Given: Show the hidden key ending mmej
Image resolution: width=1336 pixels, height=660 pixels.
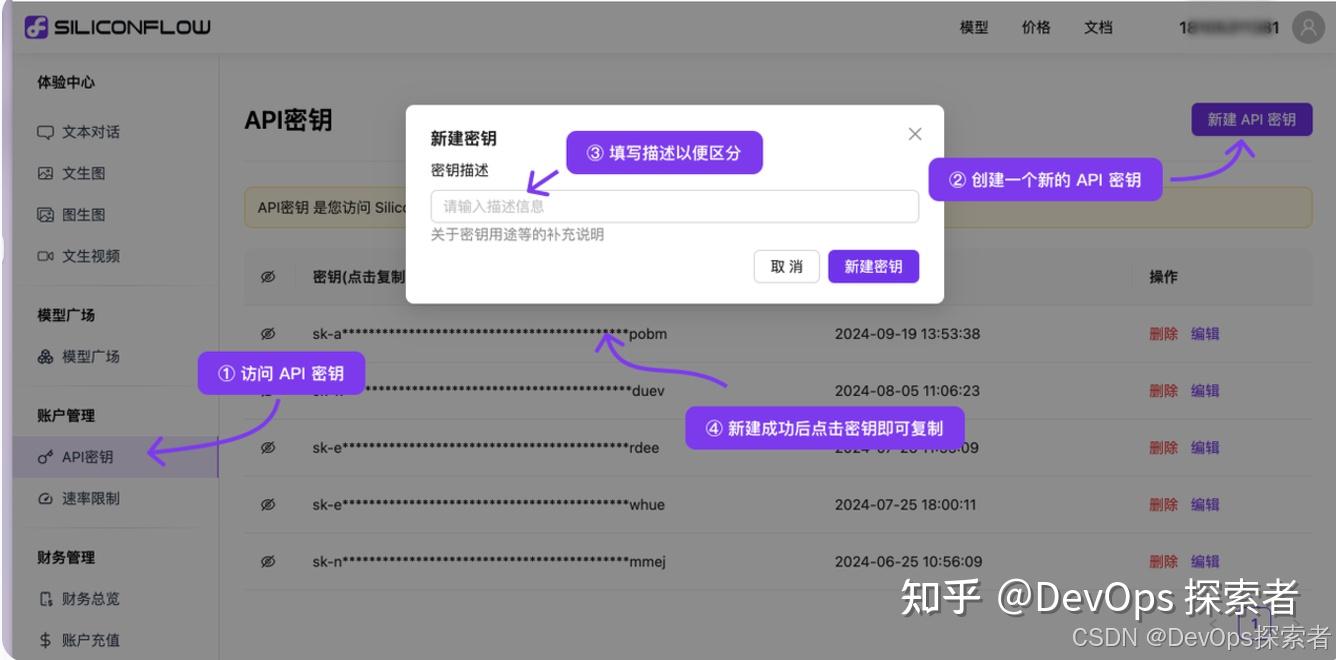Looking at the screenshot, I should pyautogui.click(x=266, y=560).
